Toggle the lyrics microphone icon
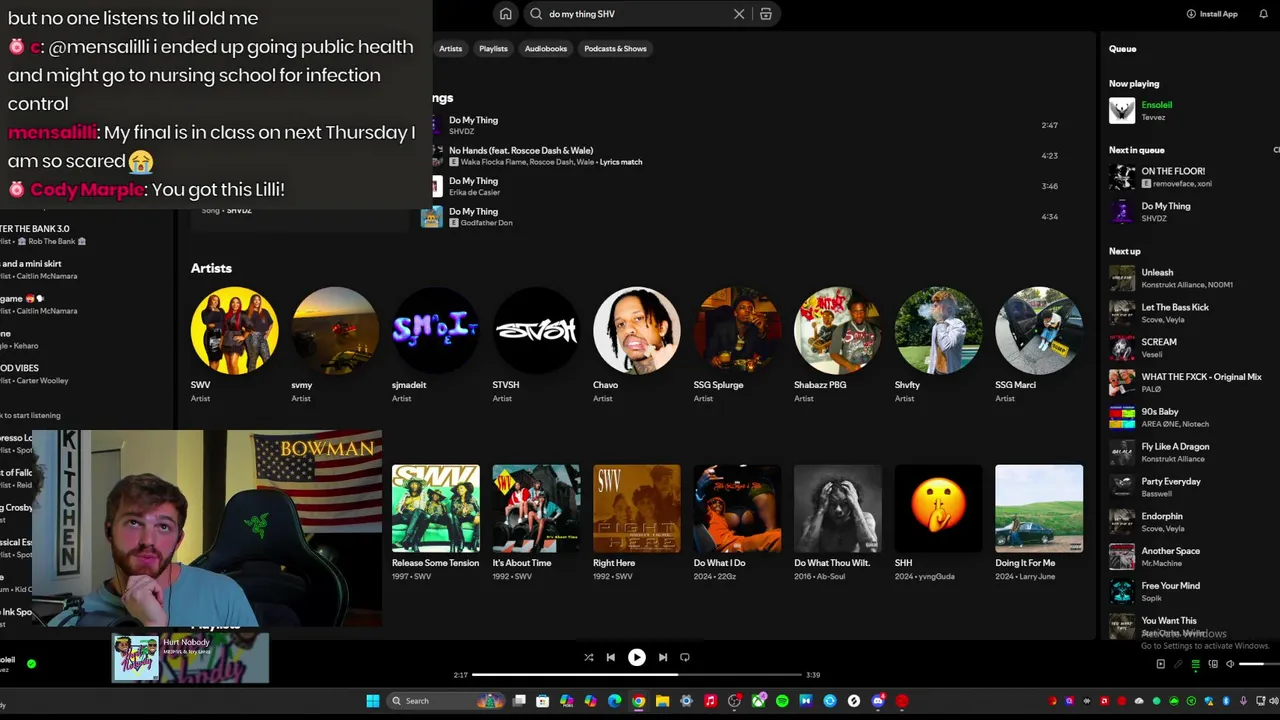Screen dimensions: 1280x720 pos(1178,664)
